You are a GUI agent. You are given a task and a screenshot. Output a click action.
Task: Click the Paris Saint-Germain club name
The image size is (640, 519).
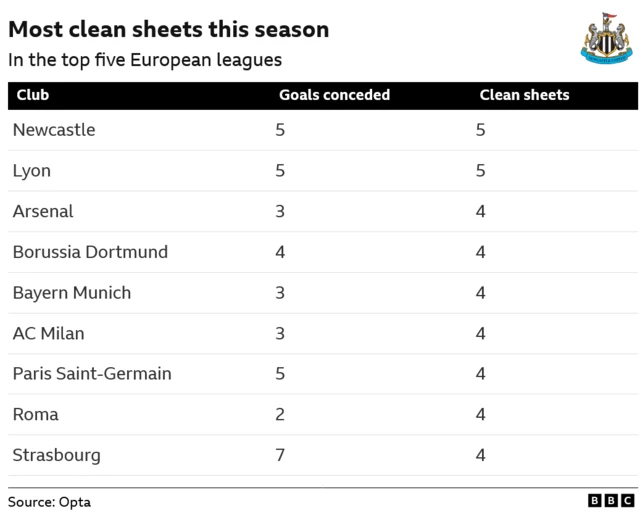tap(92, 374)
